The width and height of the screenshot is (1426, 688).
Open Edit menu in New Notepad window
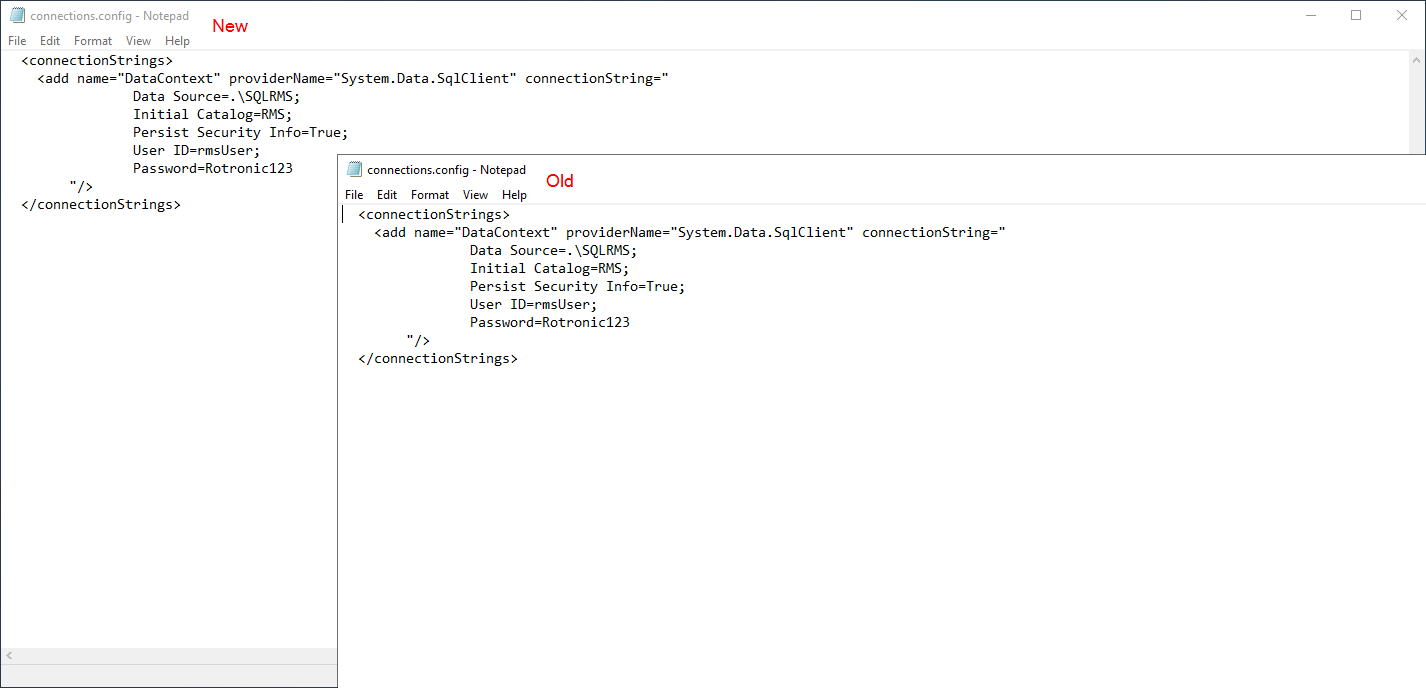coord(50,41)
